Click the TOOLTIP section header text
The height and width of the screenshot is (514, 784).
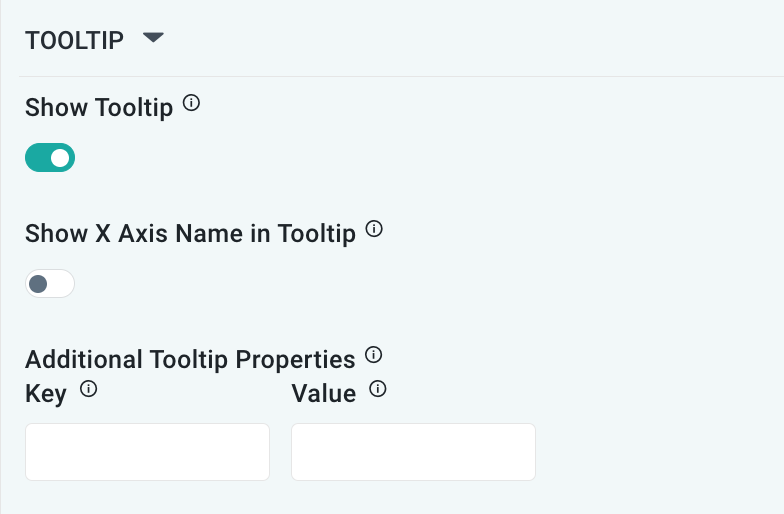tap(74, 40)
